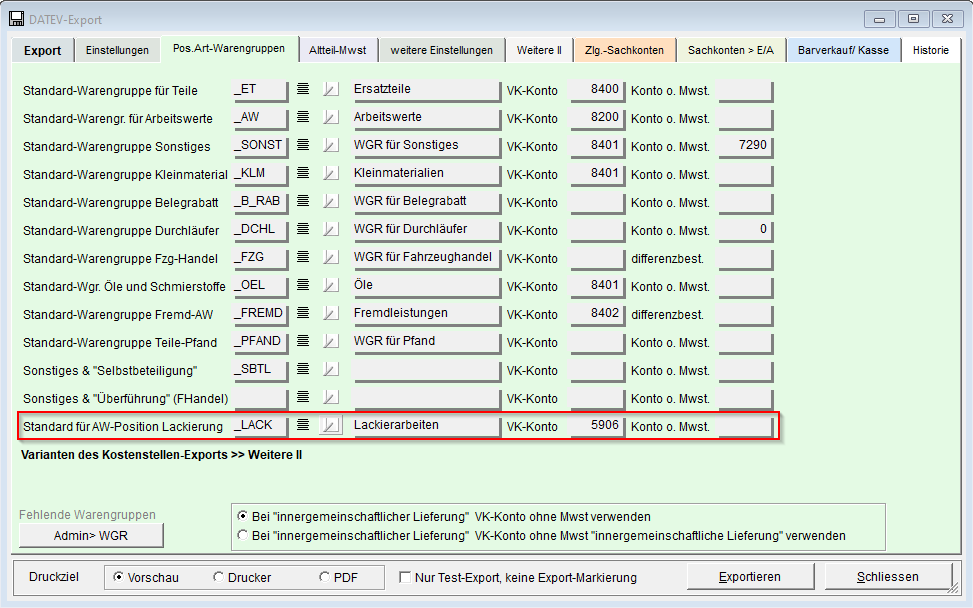This screenshot has width=973, height=608.
Task: Open list icon in Standard-Warengruppe für Teile row
Action: (303, 89)
